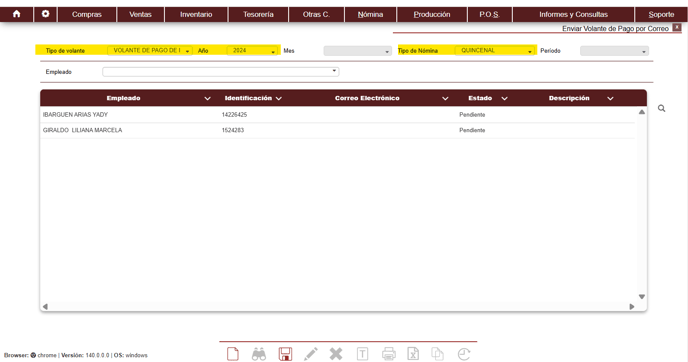The height and width of the screenshot is (362, 688).
Task: Click the clock history icon
Action: (464, 354)
